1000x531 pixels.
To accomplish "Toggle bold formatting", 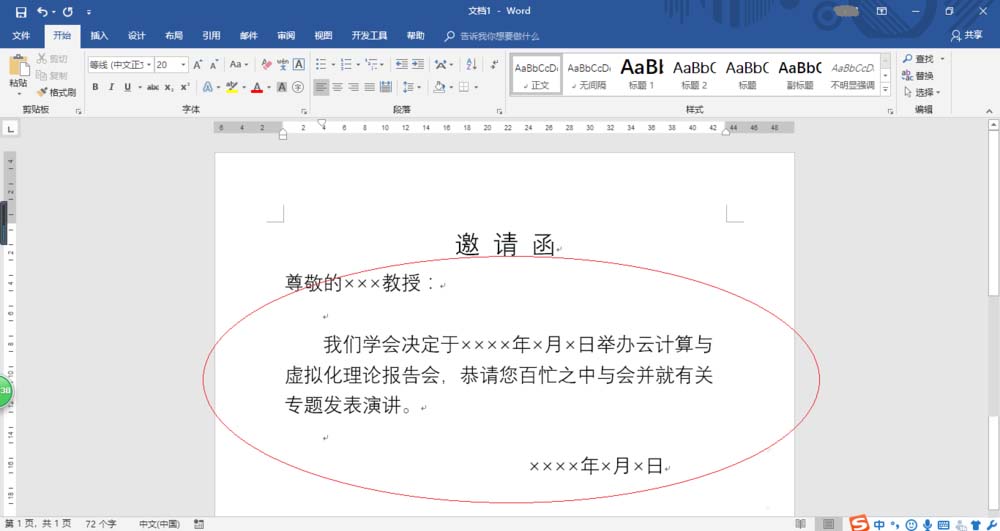I will 95,87.
